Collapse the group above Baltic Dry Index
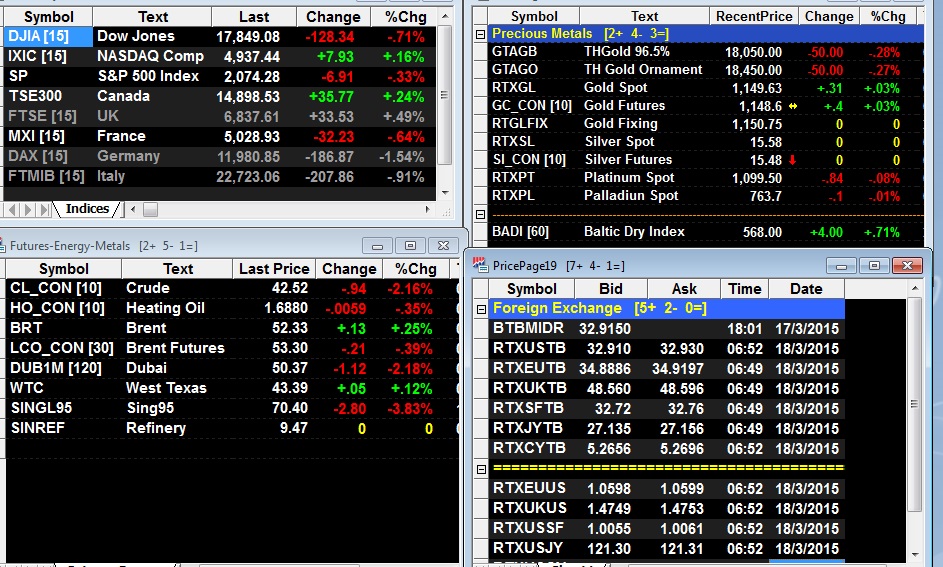The image size is (943, 567). point(480,214)
